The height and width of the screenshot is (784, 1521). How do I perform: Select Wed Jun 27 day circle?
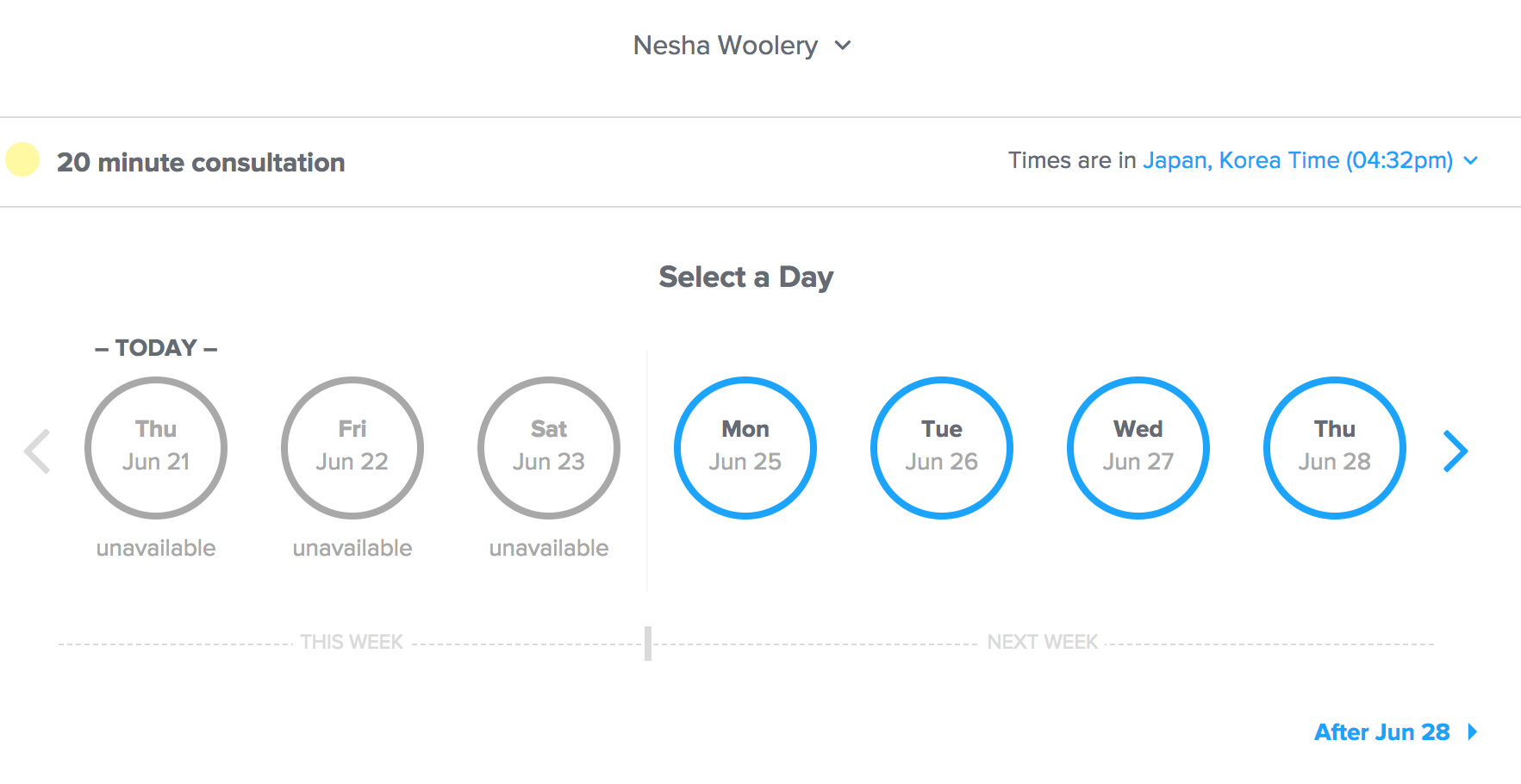click(x=1138, y=448)
